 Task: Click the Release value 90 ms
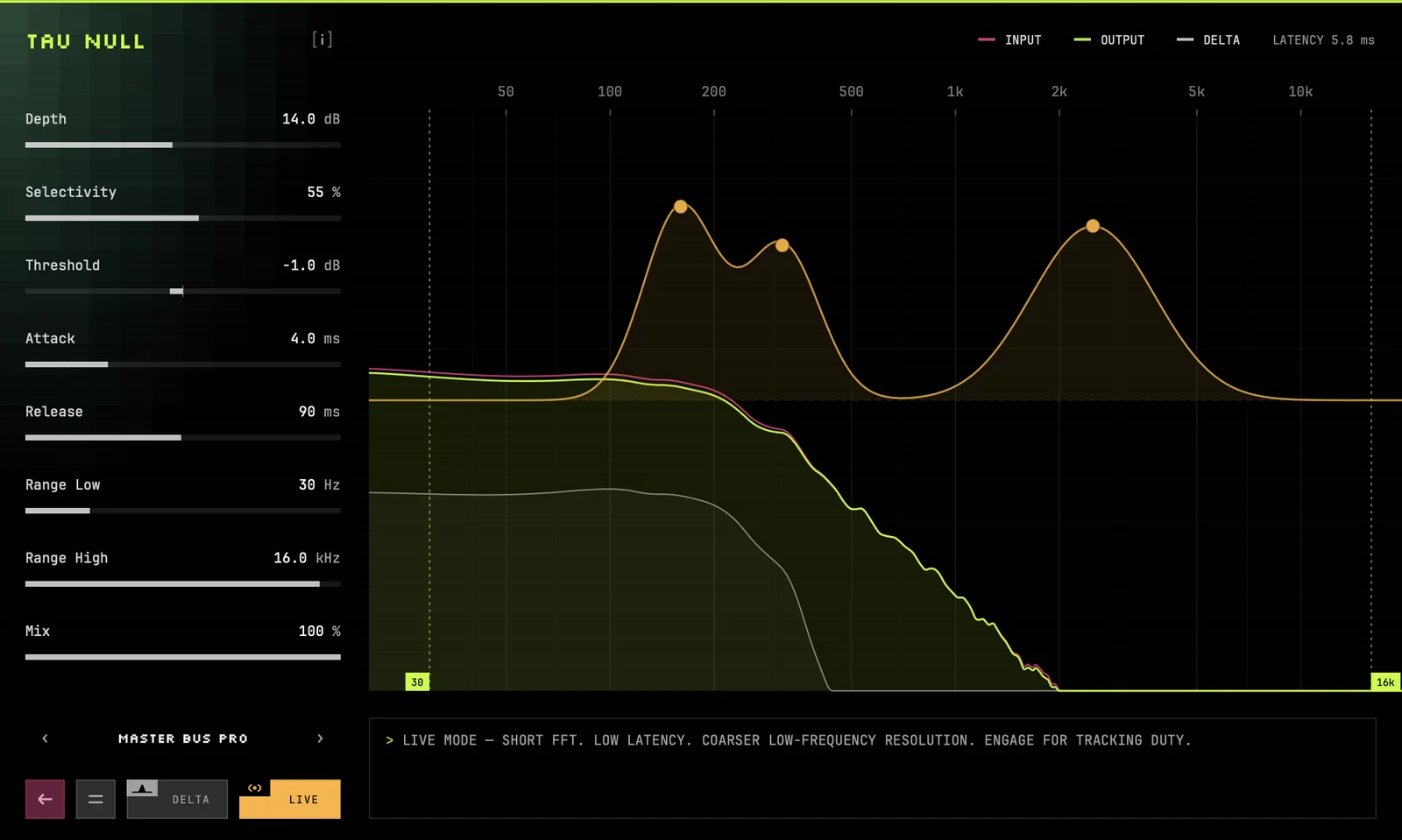coord(319,412)
